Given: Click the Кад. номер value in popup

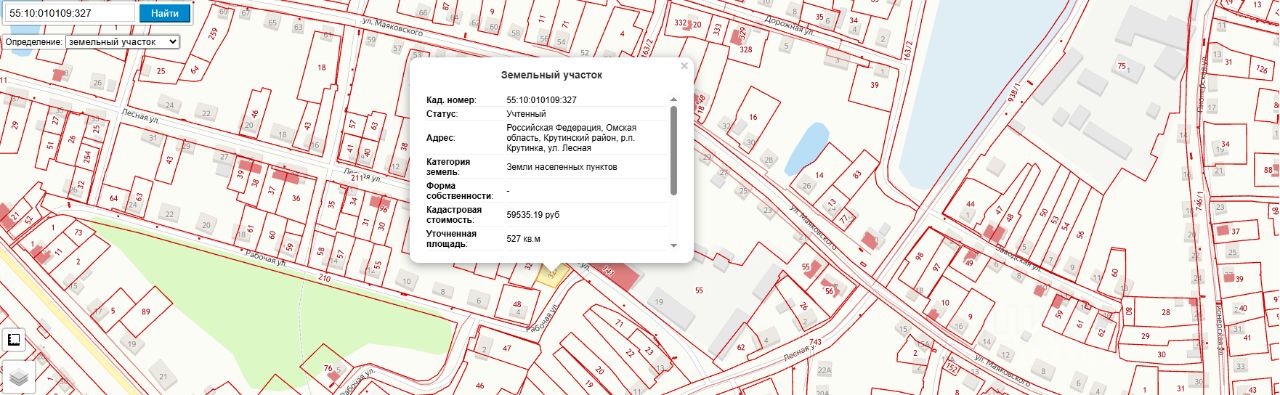Looking at the screenshot, I should [x=541, y=100].
